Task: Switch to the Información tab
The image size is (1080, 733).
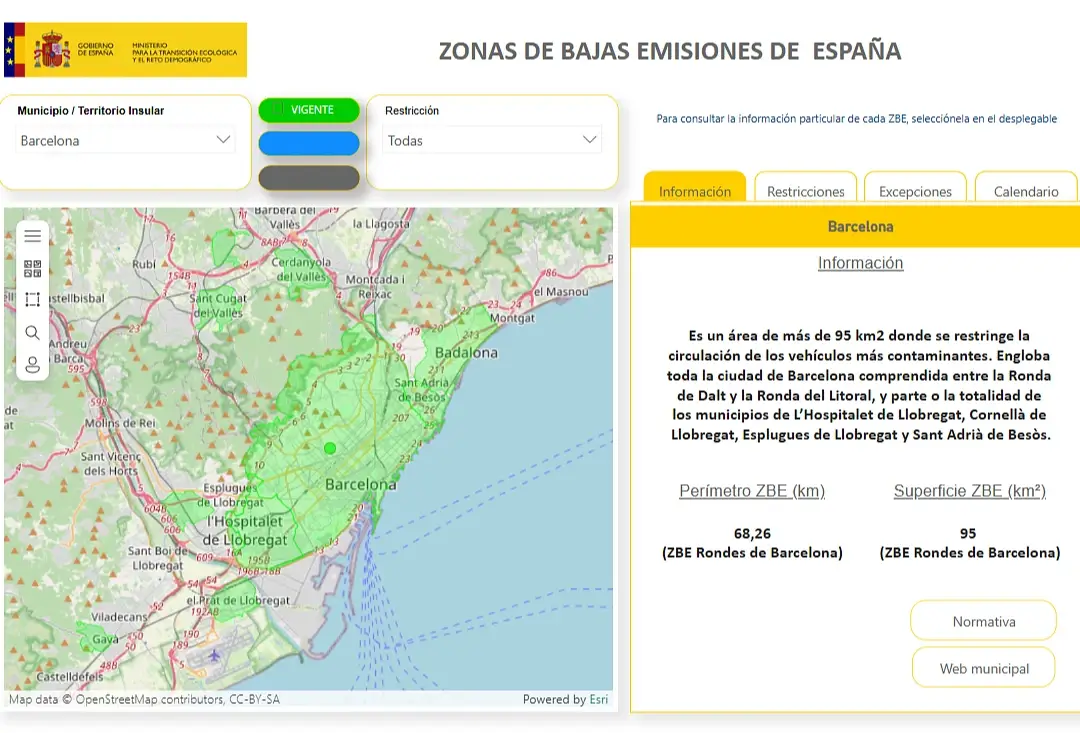Action: pos(695,187)
